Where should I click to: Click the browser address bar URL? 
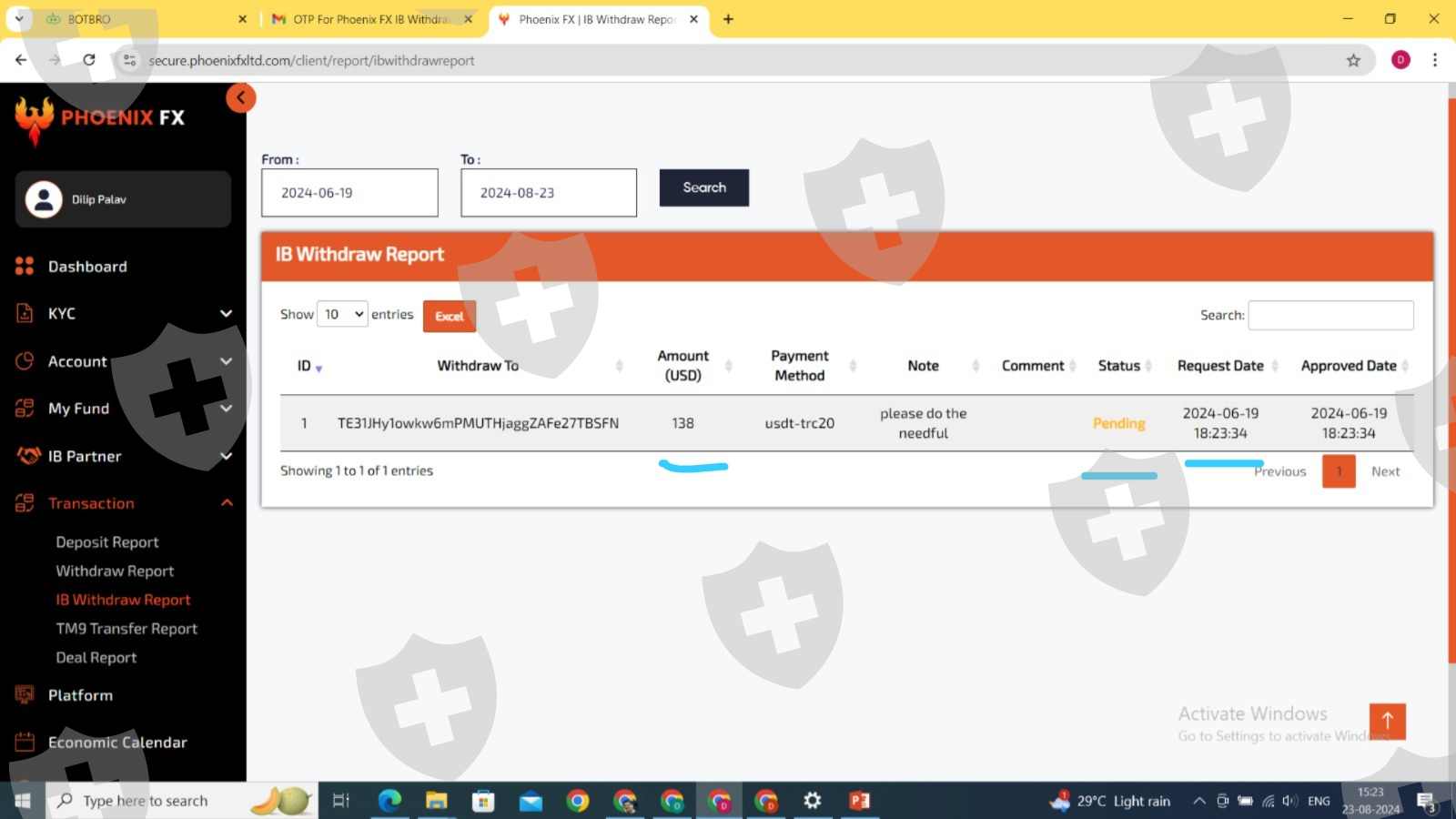pyautogui.click(x=311, y=61)
